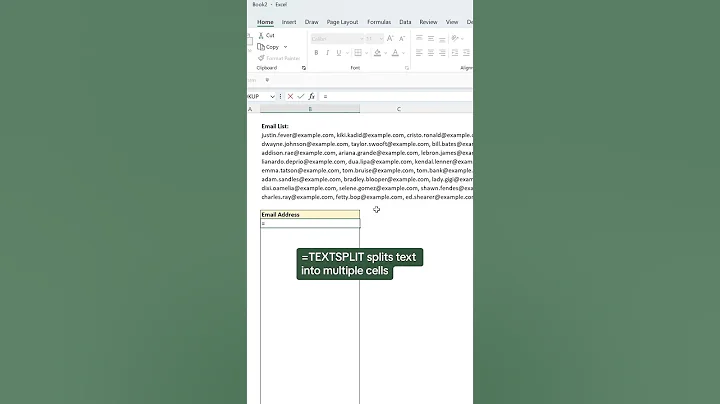Select column B header
Image resolution: width=720 pixels, height=404 pixels.
[x=310, y=109]
